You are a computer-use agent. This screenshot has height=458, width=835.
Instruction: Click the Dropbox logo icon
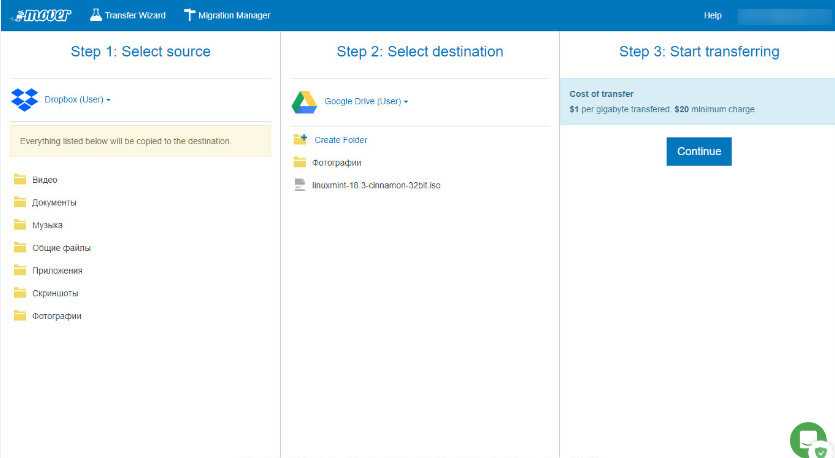click(24, 100)
